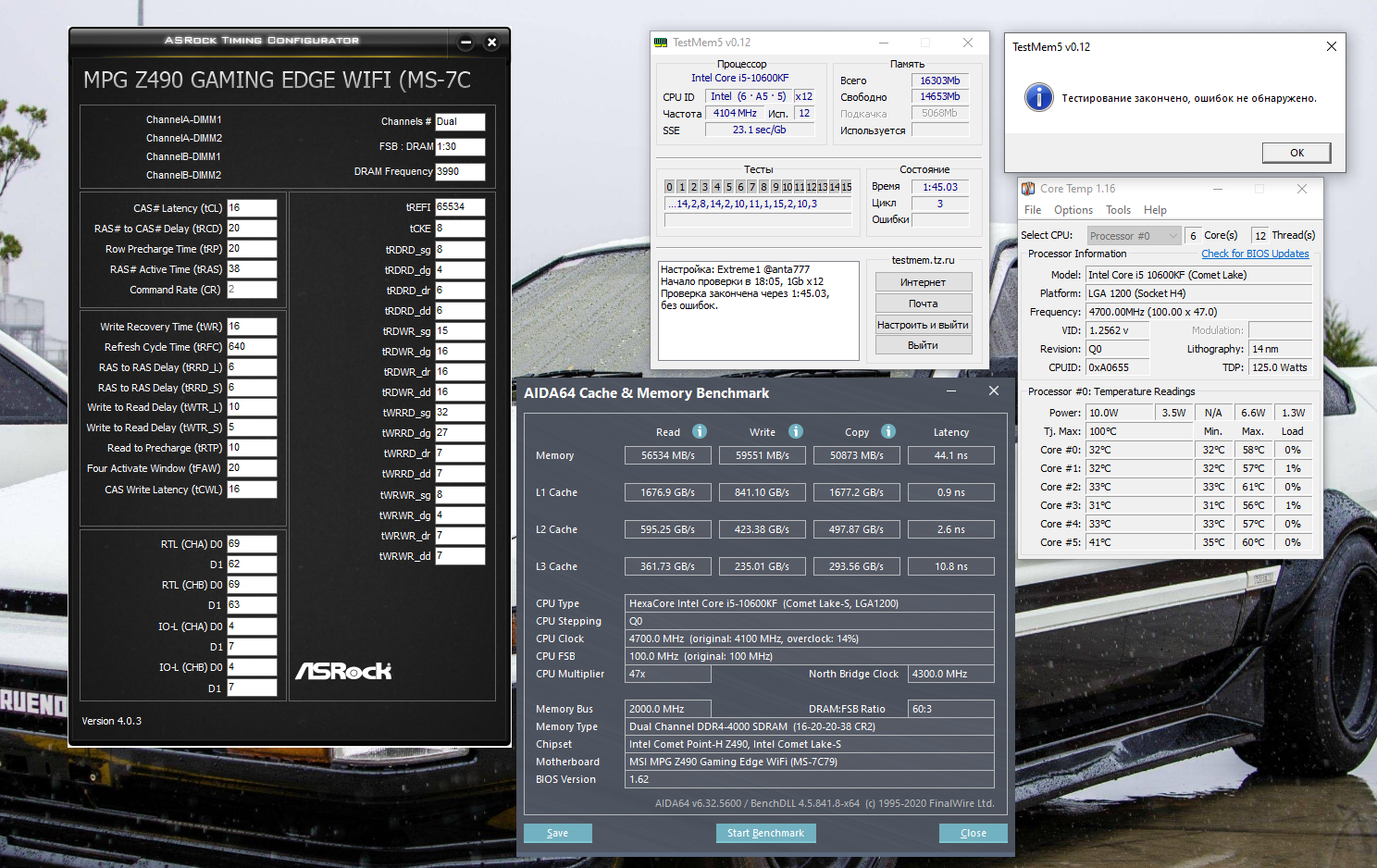This screenshot has height=868, width=1377.
Task: Open the Options menu in Core Temp
Action: click(x=1073, y=210)
